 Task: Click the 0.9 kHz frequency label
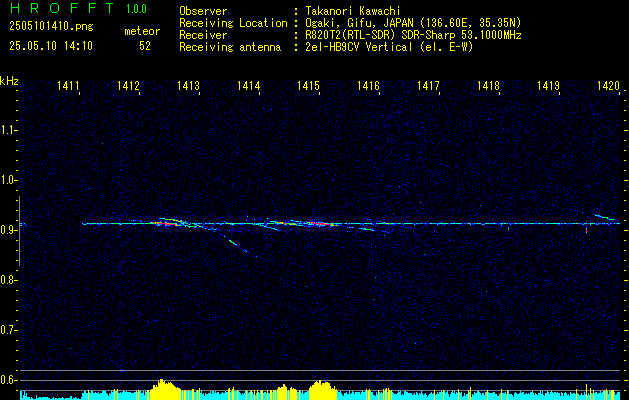click(x=8, y=230)
